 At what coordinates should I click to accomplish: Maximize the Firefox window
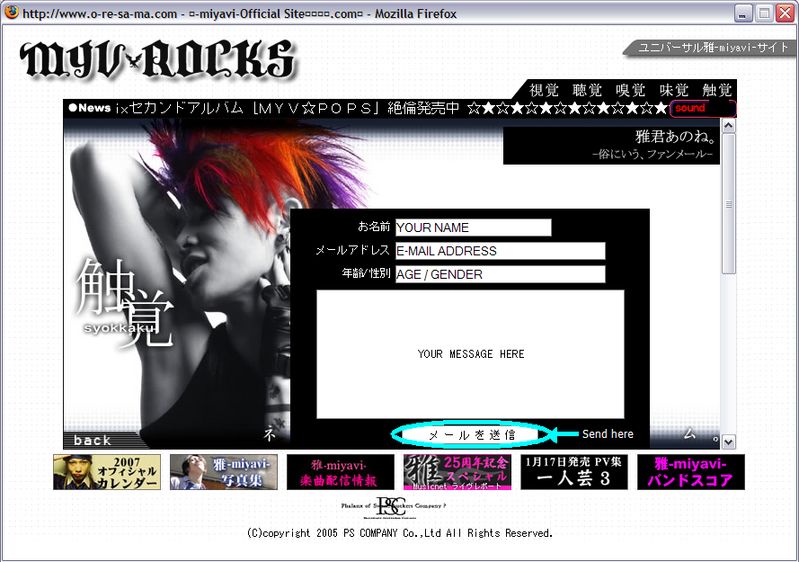click(x=764, y=13)
